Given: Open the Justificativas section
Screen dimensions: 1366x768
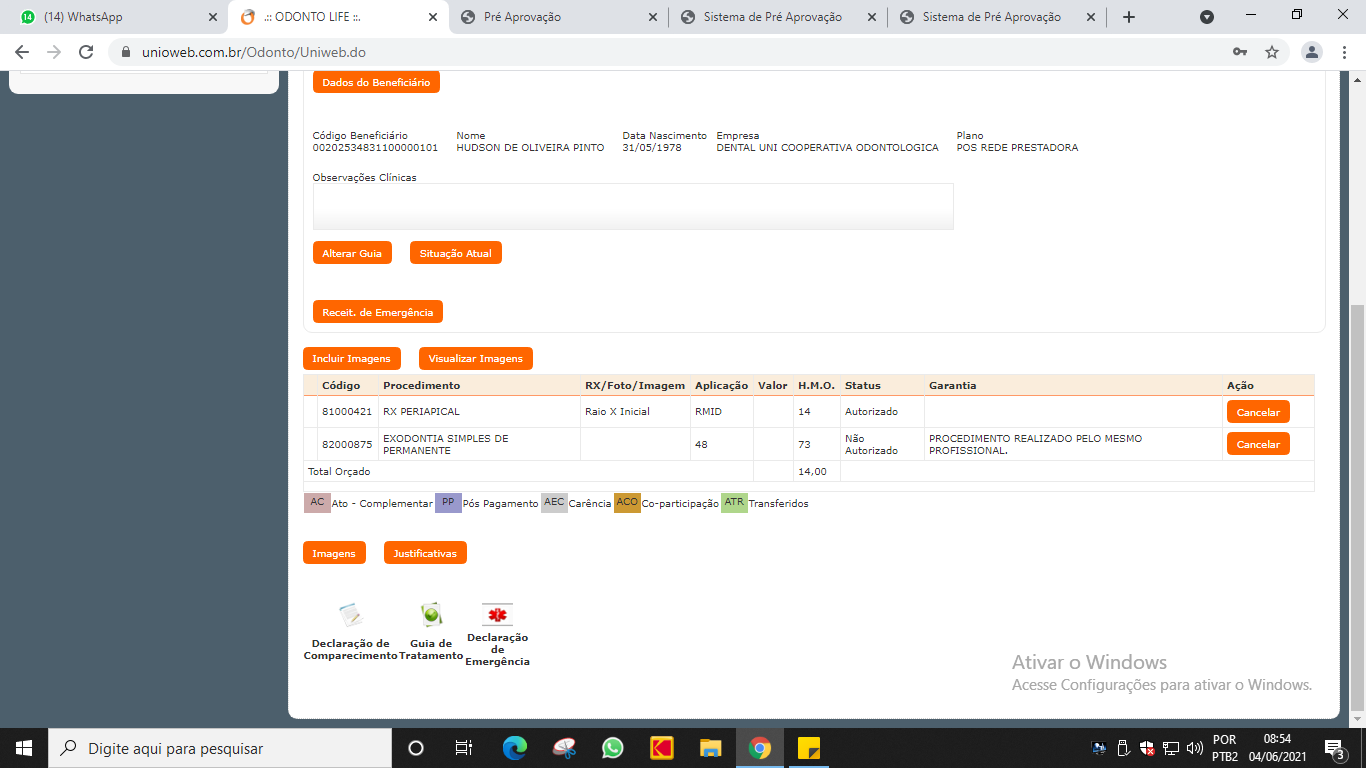Looking at the screenshot, I should pos(425,553).
